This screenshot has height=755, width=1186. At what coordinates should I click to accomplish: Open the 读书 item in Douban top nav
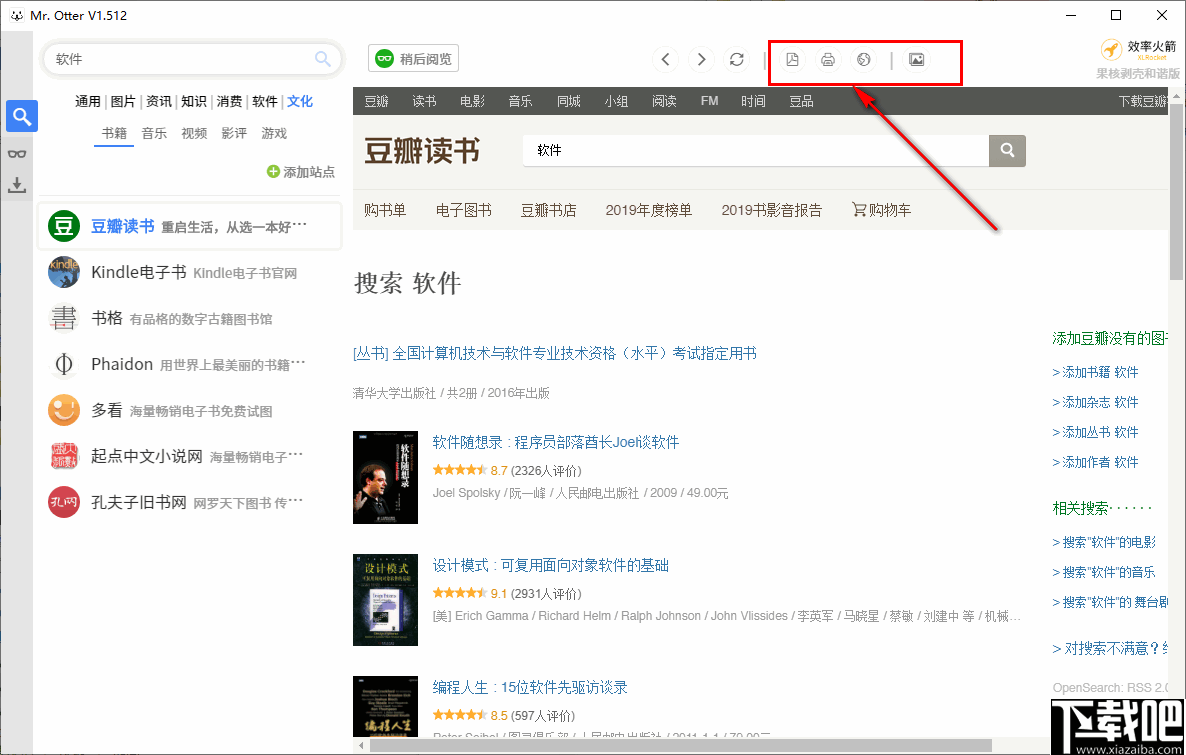(424, 101)
